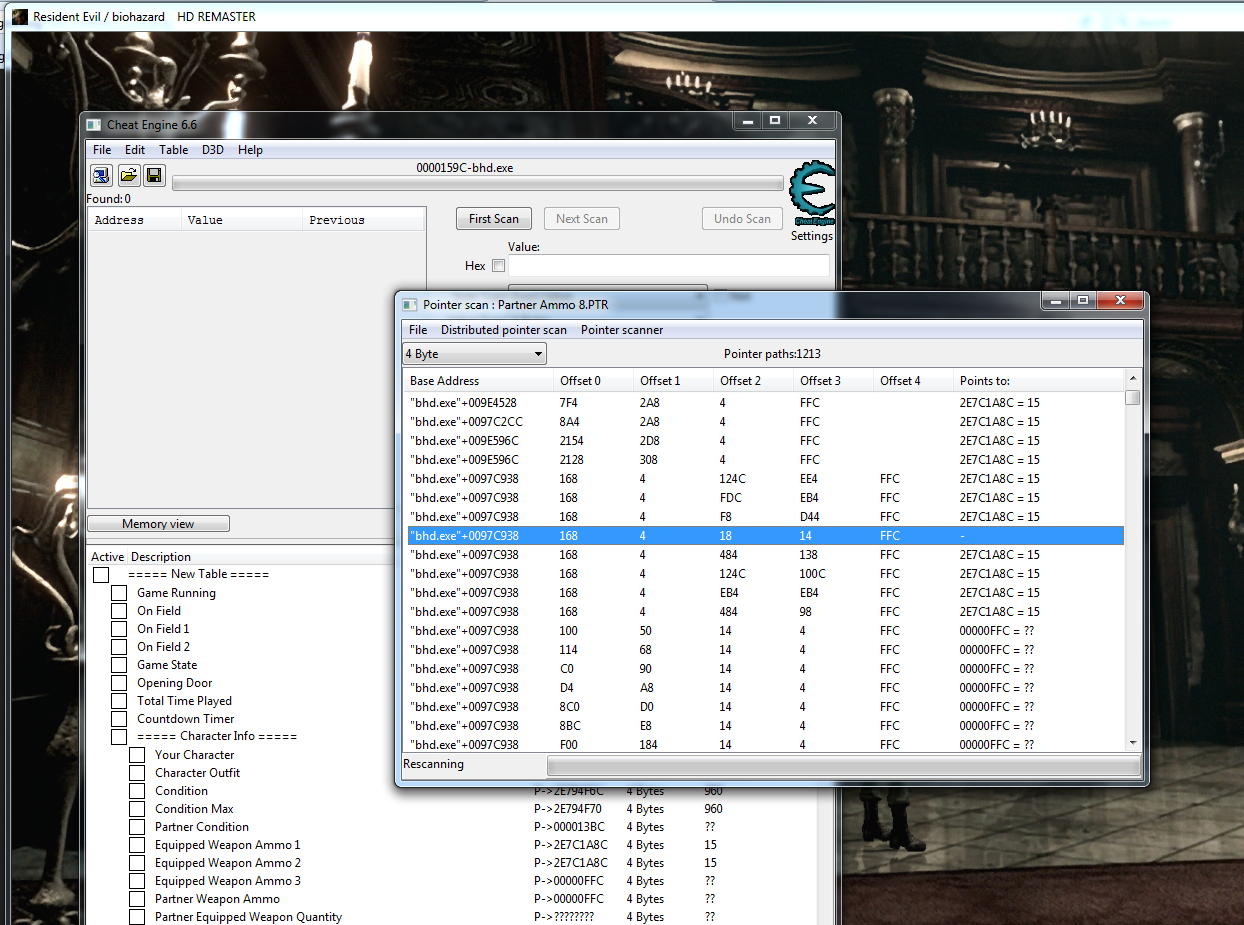This screenshot has height=925, width=1244.
Task: Select pointer row with offset 0 of 2154
Action: [765, 441]
